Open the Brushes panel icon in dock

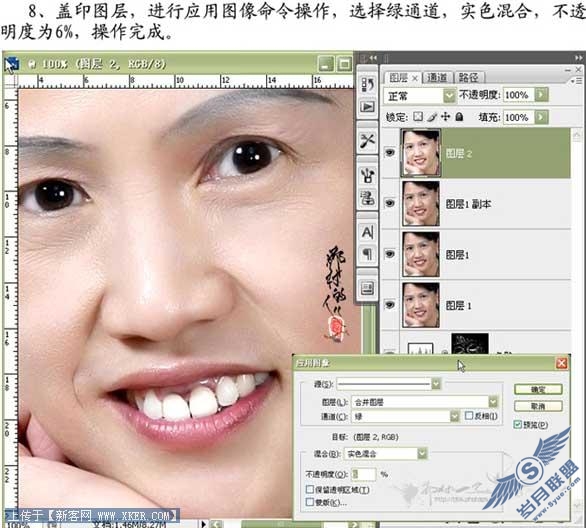(367, 175)
